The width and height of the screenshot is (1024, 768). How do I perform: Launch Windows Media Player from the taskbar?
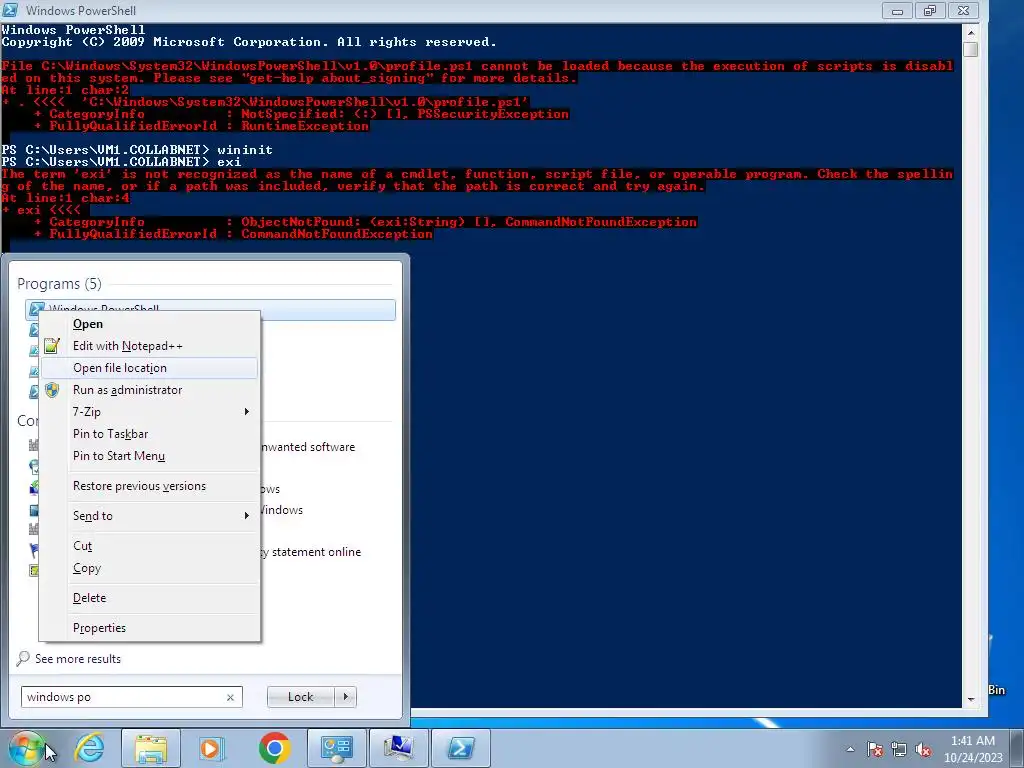coord(212,748)
